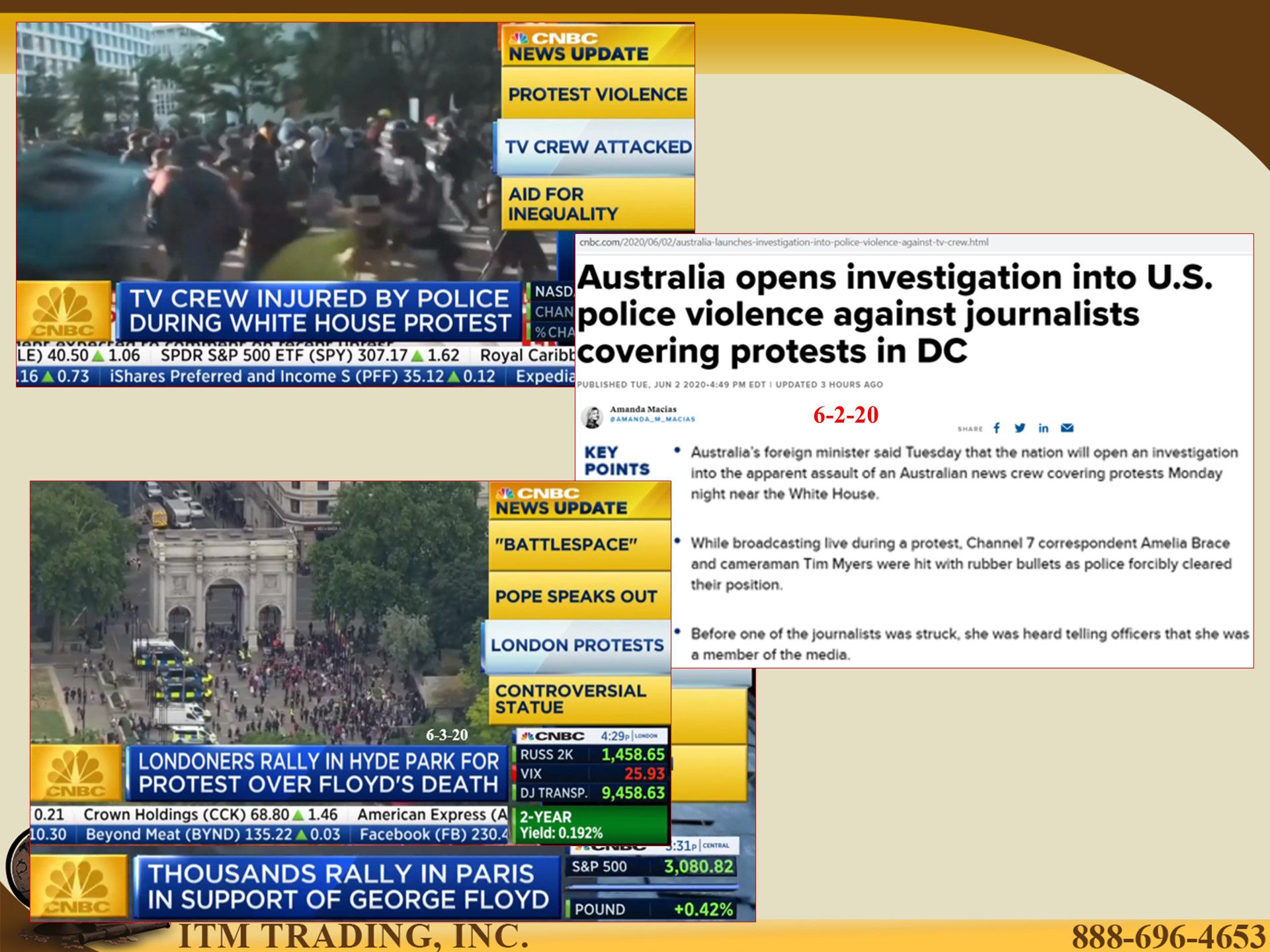Click the Twitter share icon
The image size is (1270, 952).
(1020, 428)
